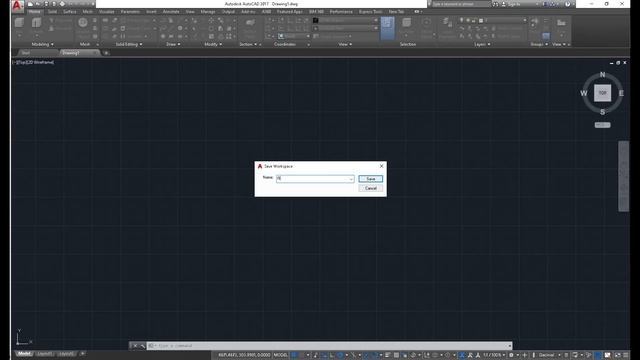
Task: Click the Smooth Object mesh icon
Action: tap(83, 23)
